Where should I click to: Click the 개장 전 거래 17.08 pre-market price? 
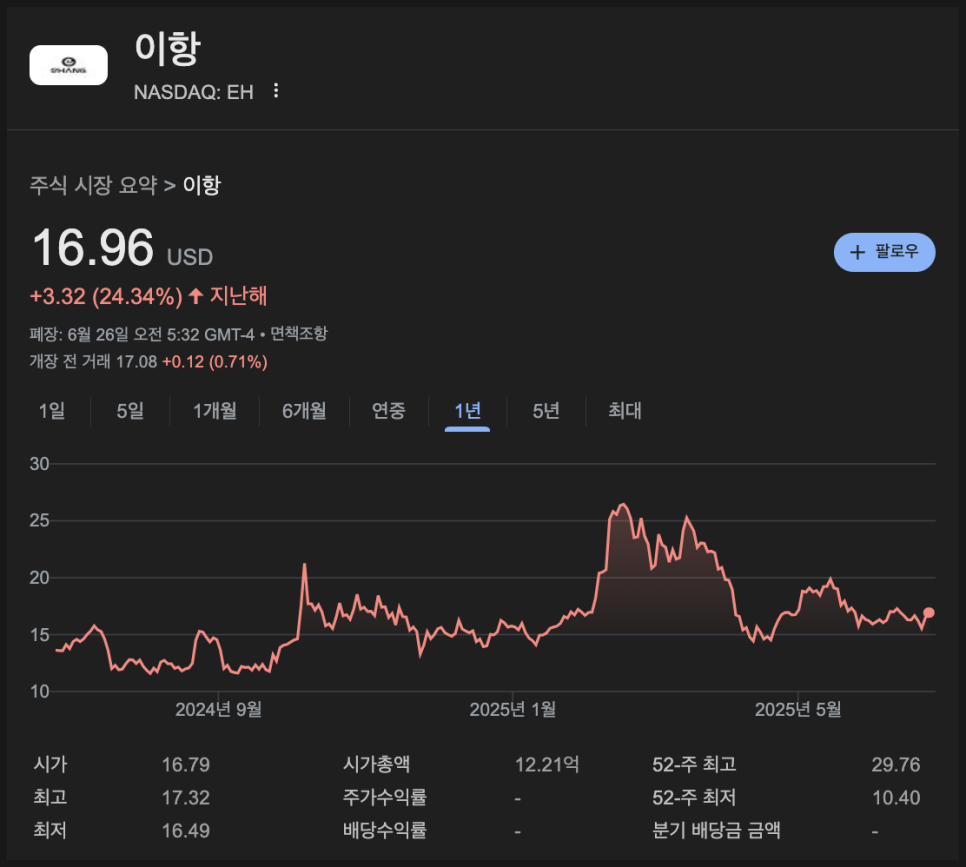tap(93, 361)
